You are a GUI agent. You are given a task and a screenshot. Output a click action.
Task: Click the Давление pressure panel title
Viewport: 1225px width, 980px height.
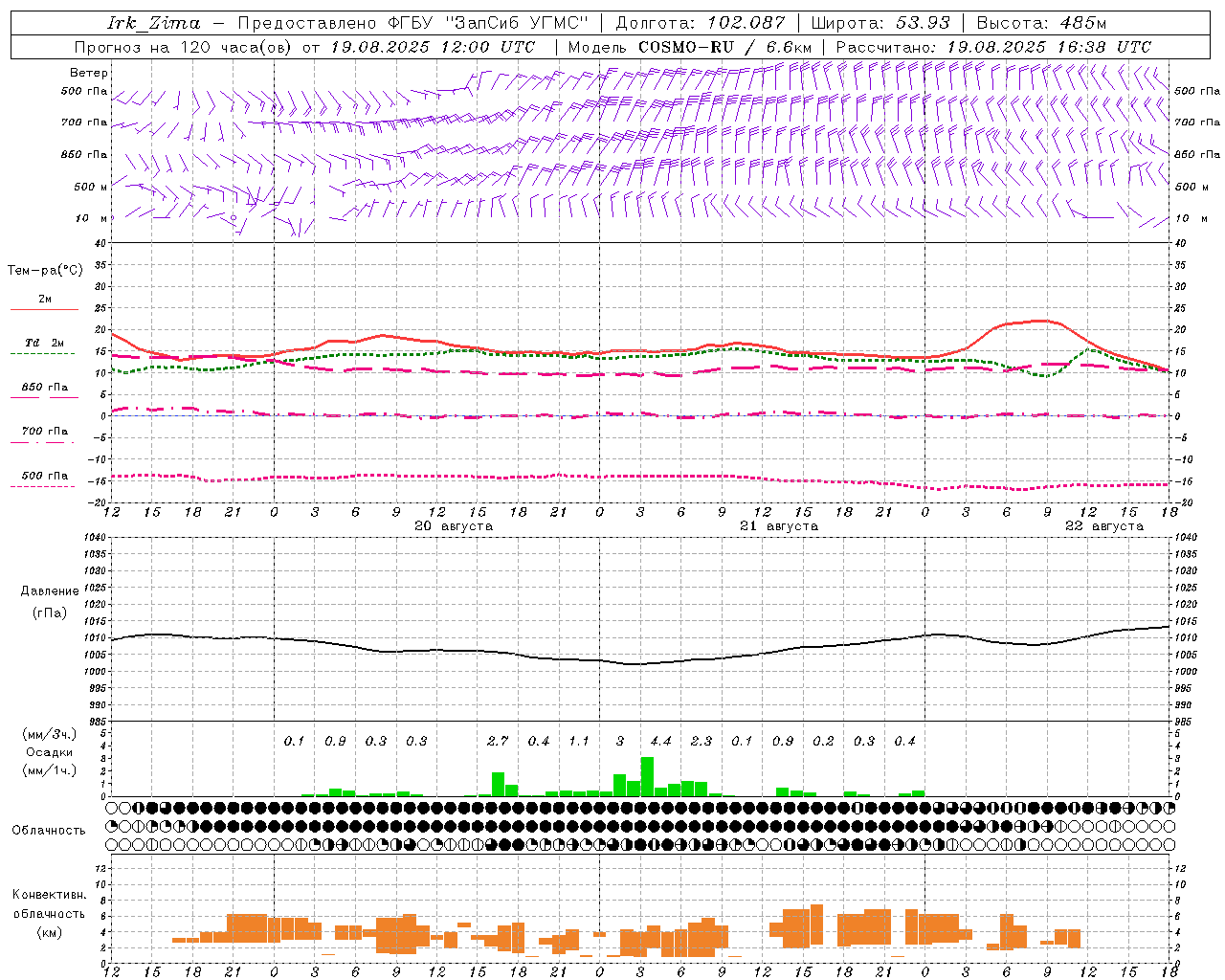point(50,591)
